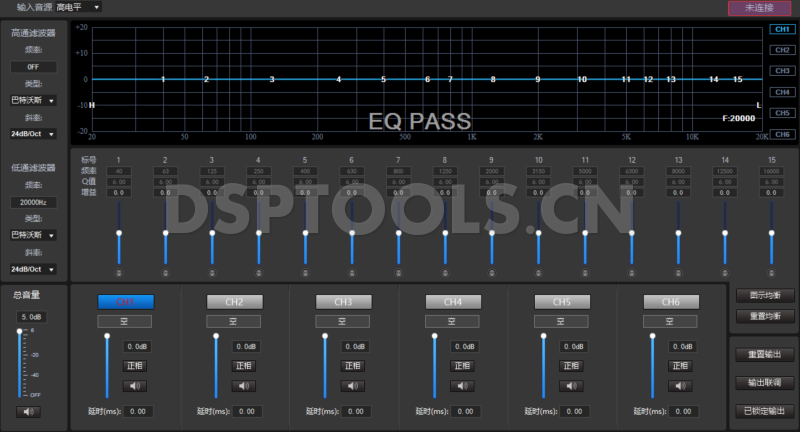Select CH3 in the graph channel list
The image size is (800, 432).
tap(781, 71)
